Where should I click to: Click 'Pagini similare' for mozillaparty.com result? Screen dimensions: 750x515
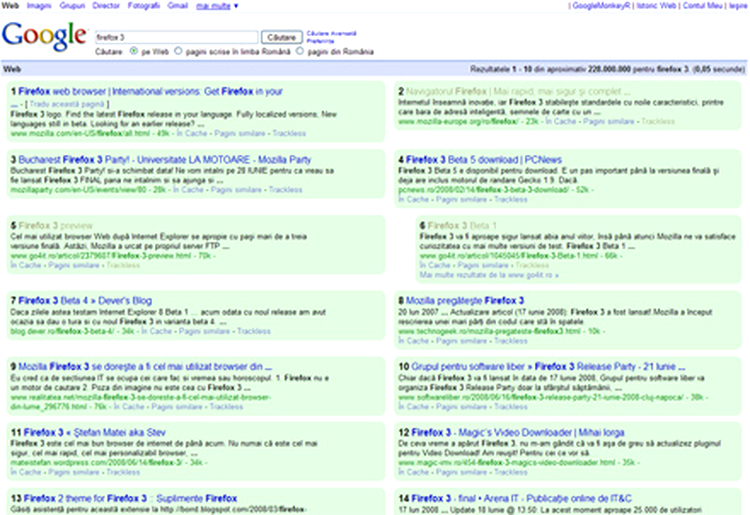coord(236,190)
